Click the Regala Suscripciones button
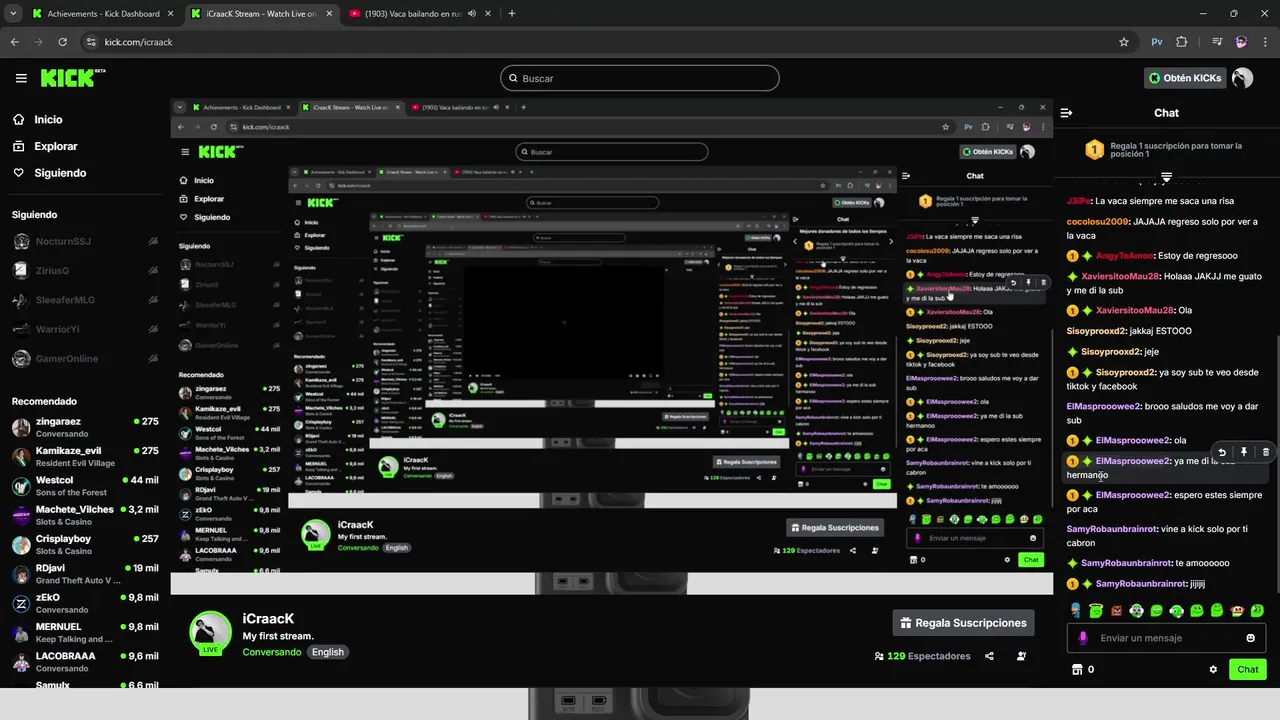The height and width of the screenshot is (720, 1280). pos(963,623)
